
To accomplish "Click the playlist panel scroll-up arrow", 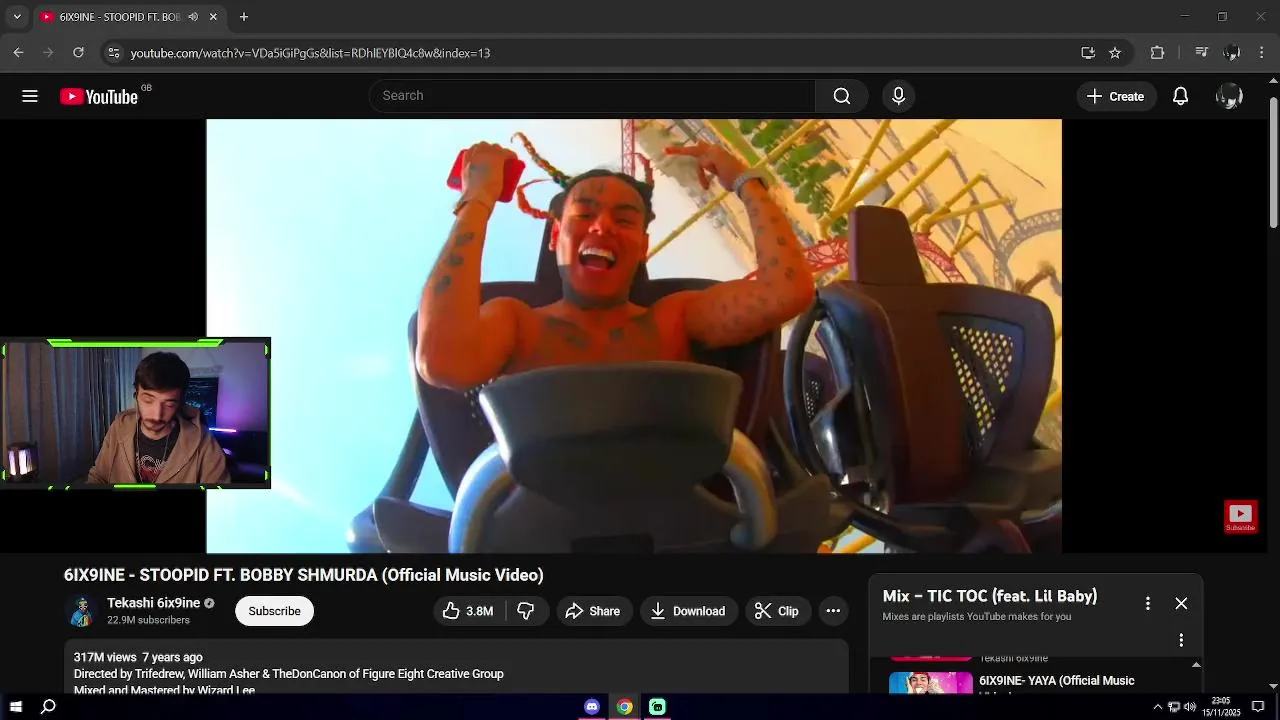I will tap(1196, 665).
